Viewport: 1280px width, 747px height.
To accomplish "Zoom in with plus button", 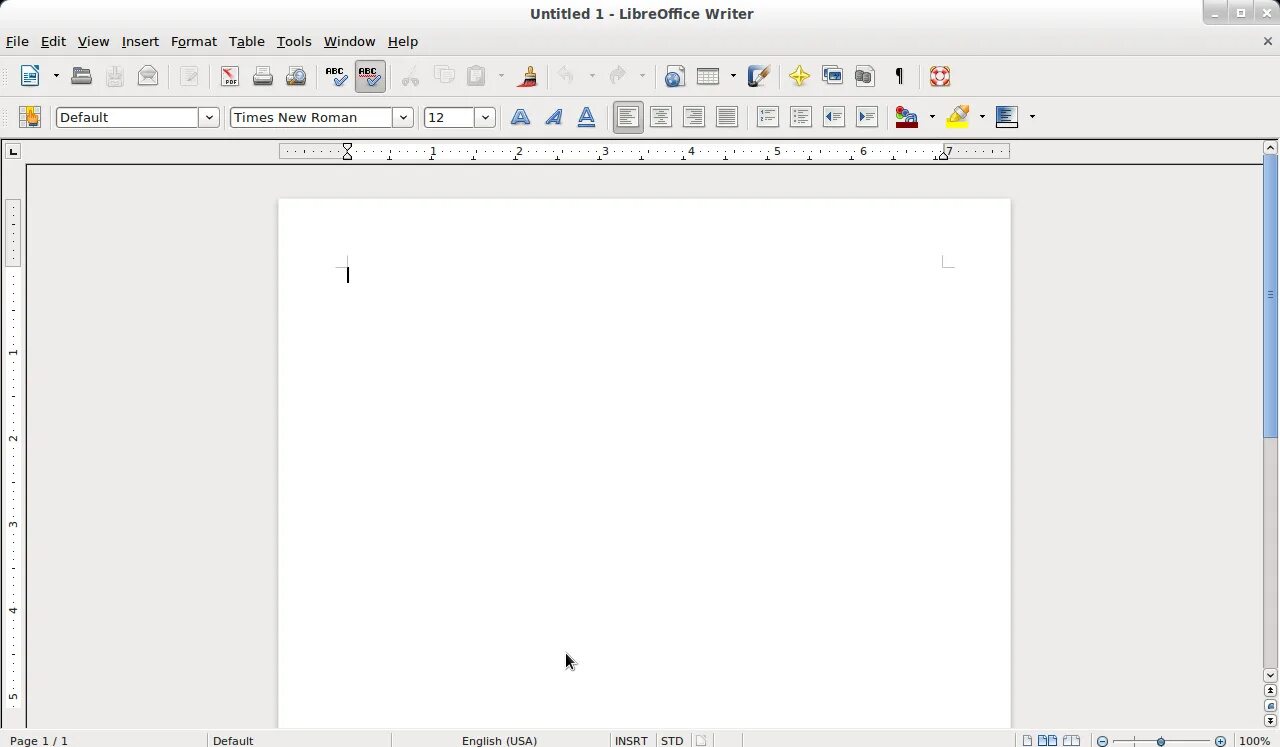I will point(1220,741).
